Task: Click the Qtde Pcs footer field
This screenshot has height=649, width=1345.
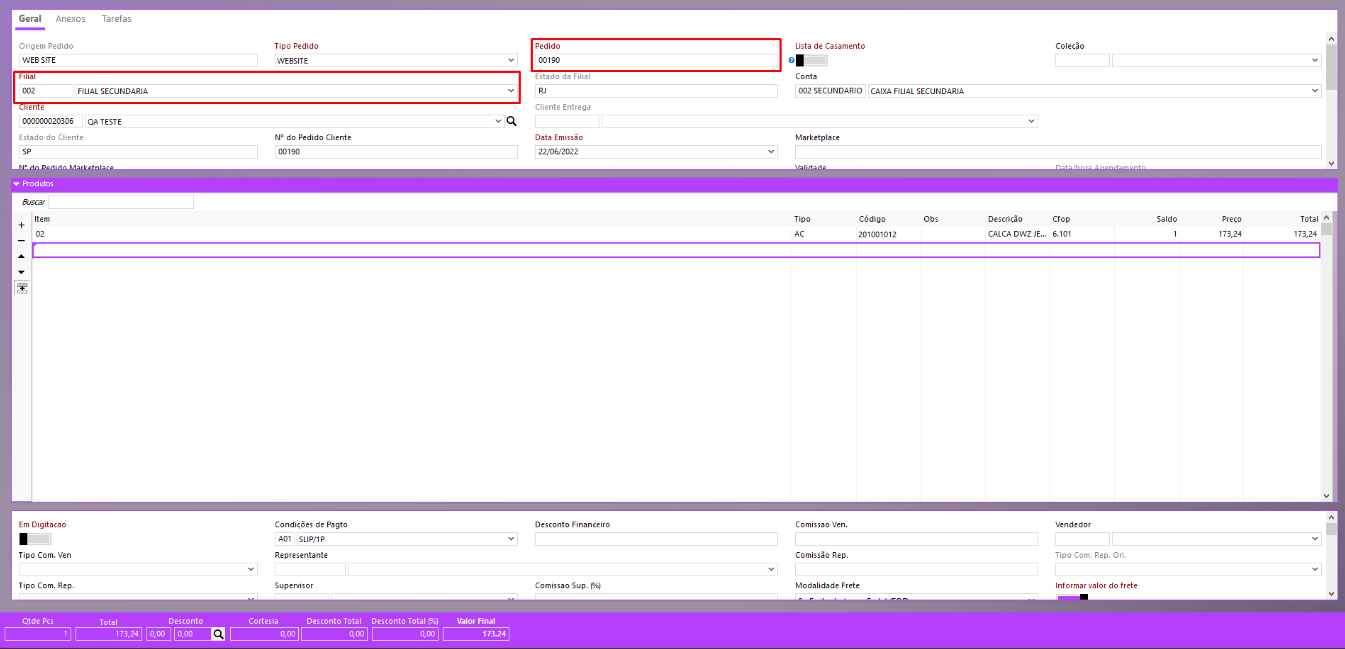Action: coord(38,634)
